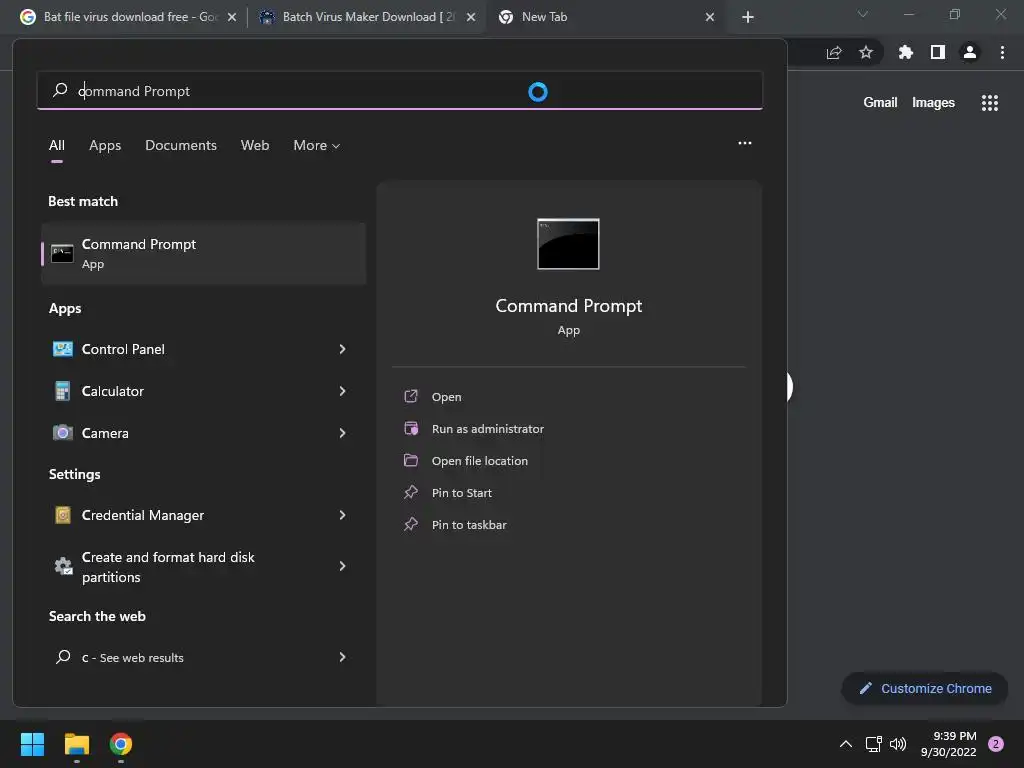Open a new Chrome tab with plus button
1024x768 pixels.
pos(748,17)
